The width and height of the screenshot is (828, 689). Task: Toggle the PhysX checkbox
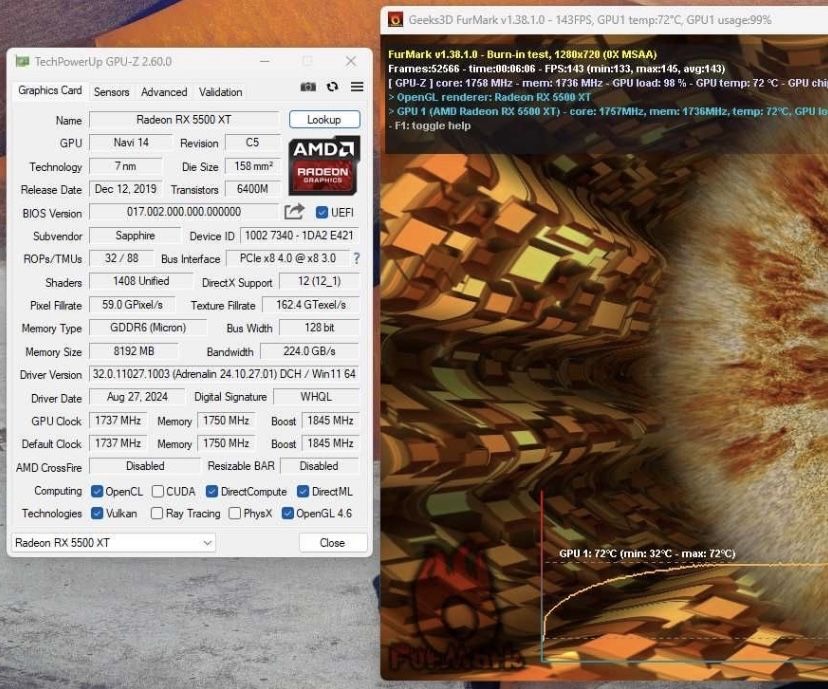(x=235, y=513)
